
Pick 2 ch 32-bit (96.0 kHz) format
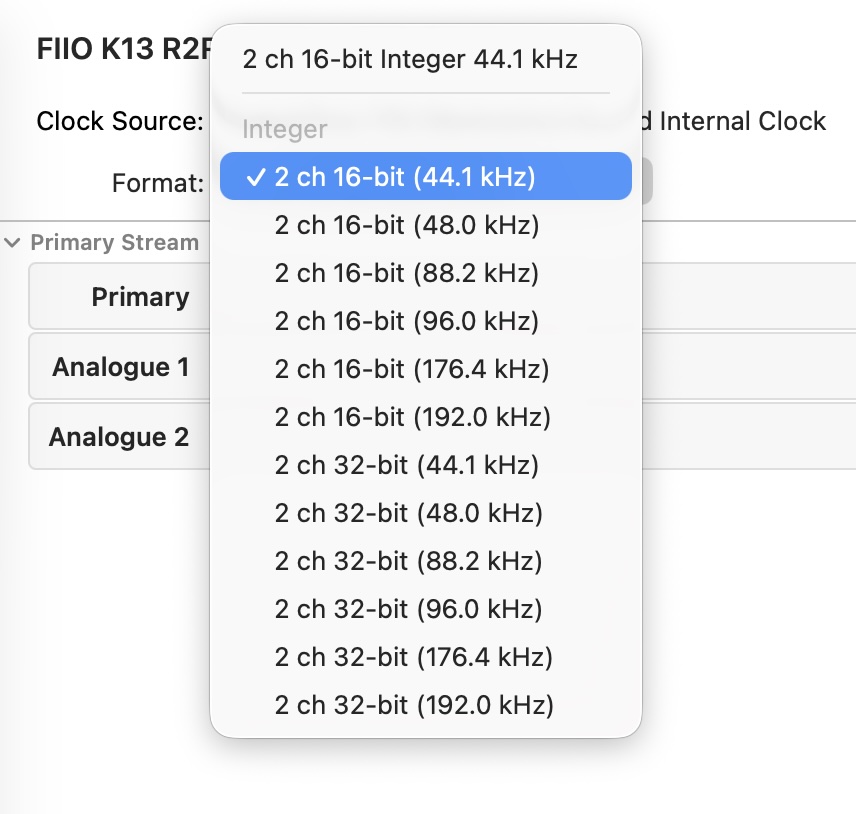coord(405,609)
